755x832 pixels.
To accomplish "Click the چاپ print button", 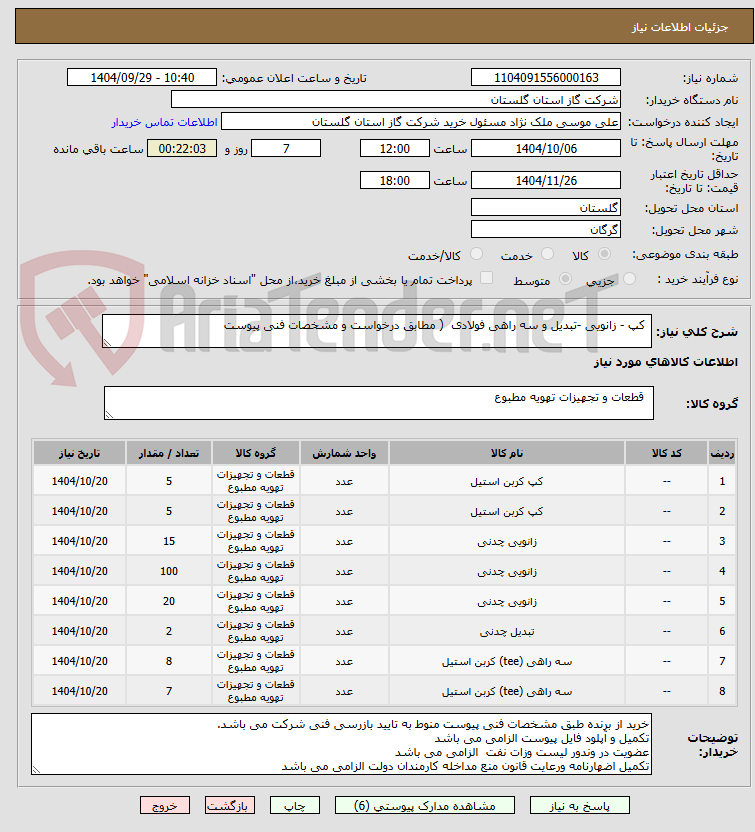I will tap(295, 805).
